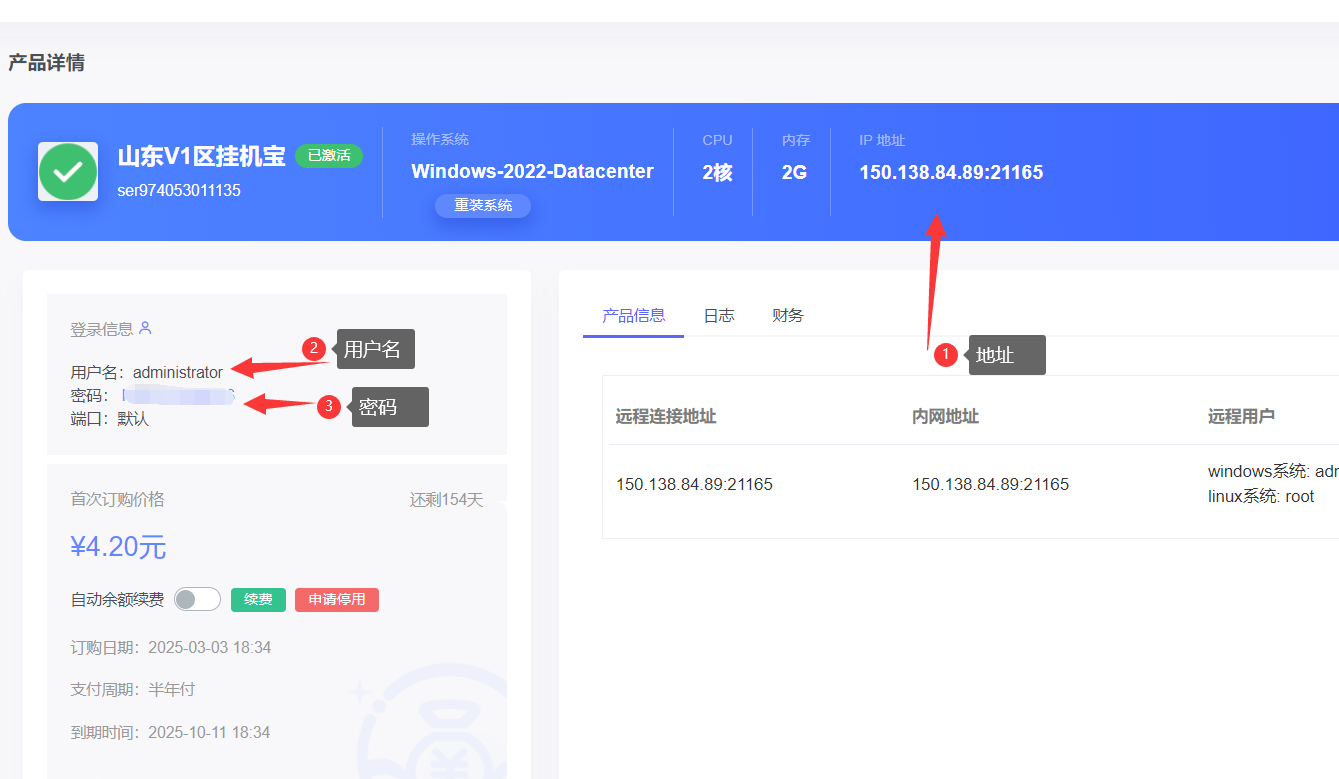Click the IP under 内网地址 column
The image size is (1339, 779).
990,484
